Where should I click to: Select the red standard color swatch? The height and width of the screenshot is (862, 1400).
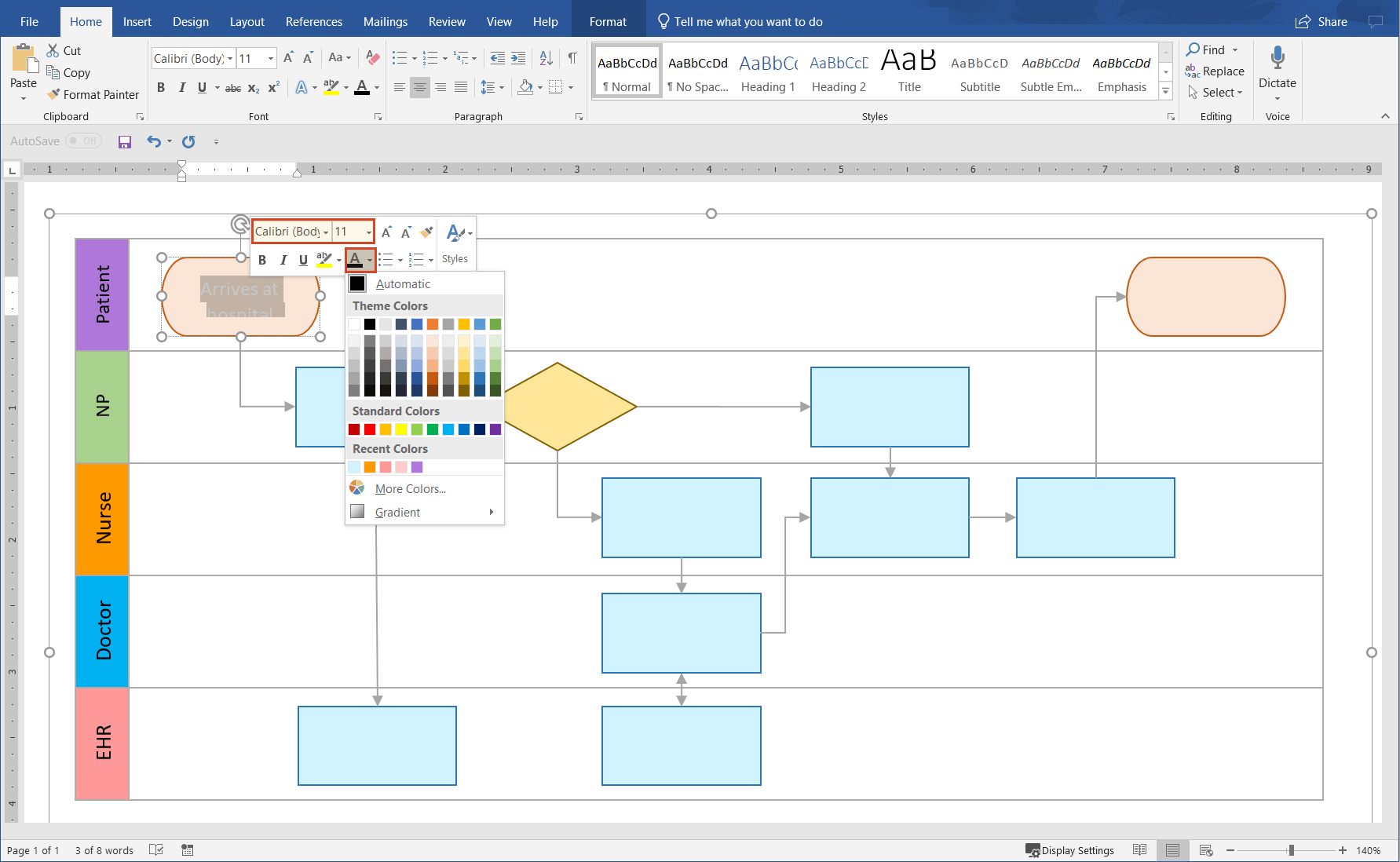(x=370, y=429)
